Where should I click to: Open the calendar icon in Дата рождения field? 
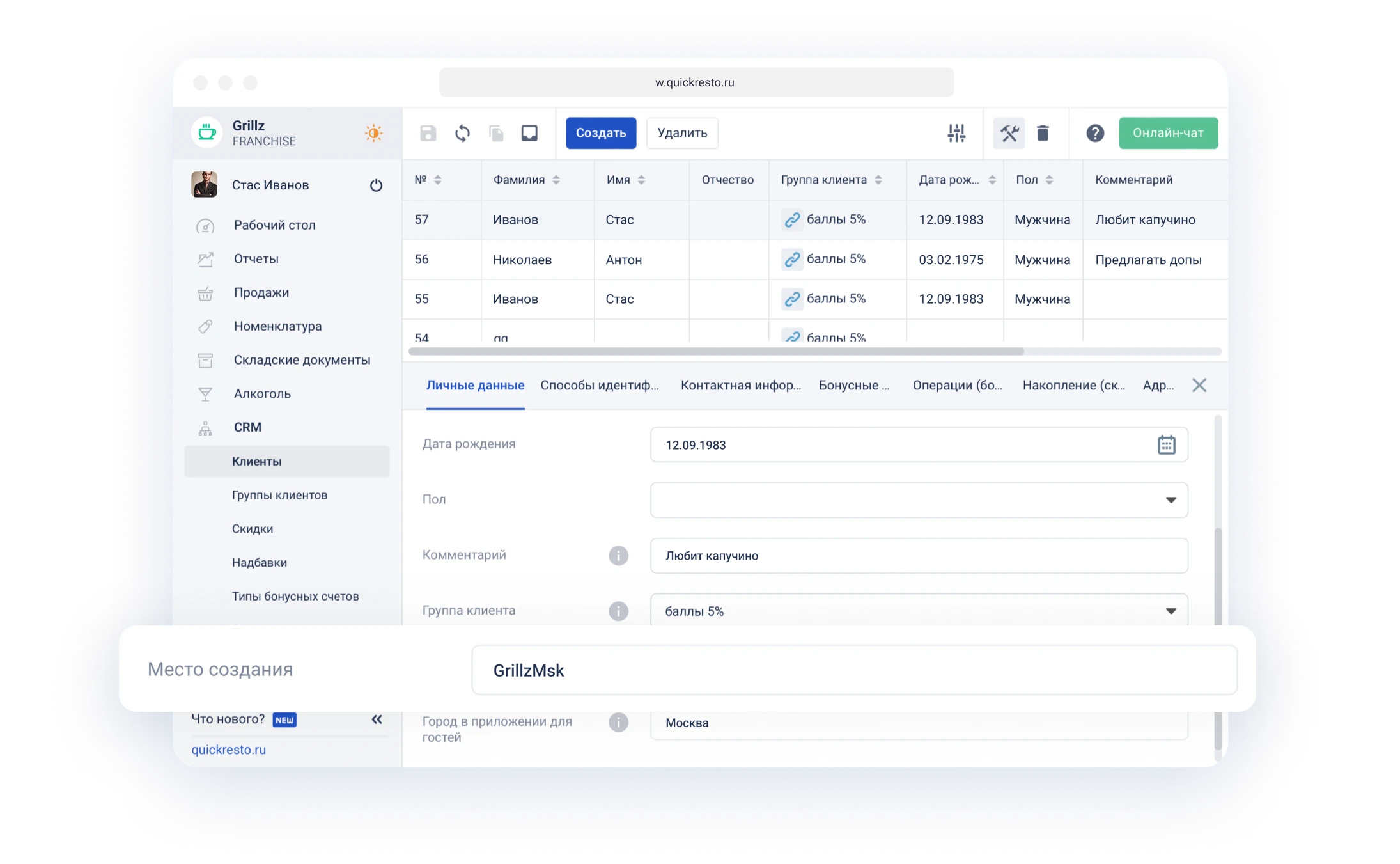pyautogui.click(x=1168, y=444)
